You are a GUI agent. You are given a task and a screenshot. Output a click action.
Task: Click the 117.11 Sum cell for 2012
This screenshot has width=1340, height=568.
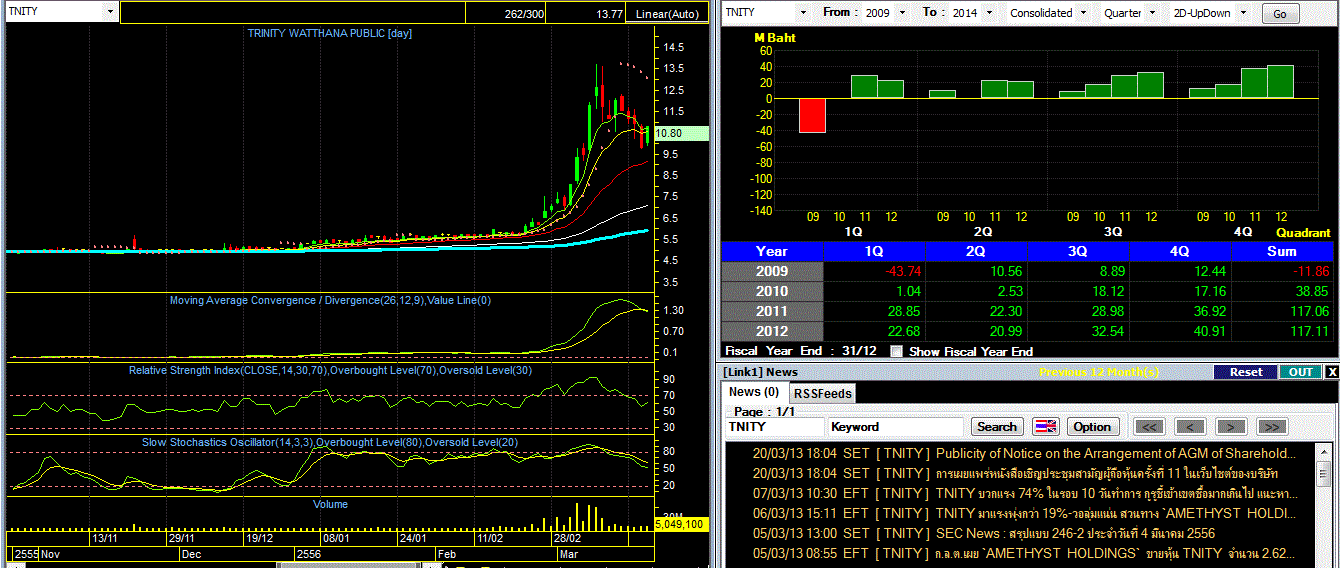coord(1282,331)
